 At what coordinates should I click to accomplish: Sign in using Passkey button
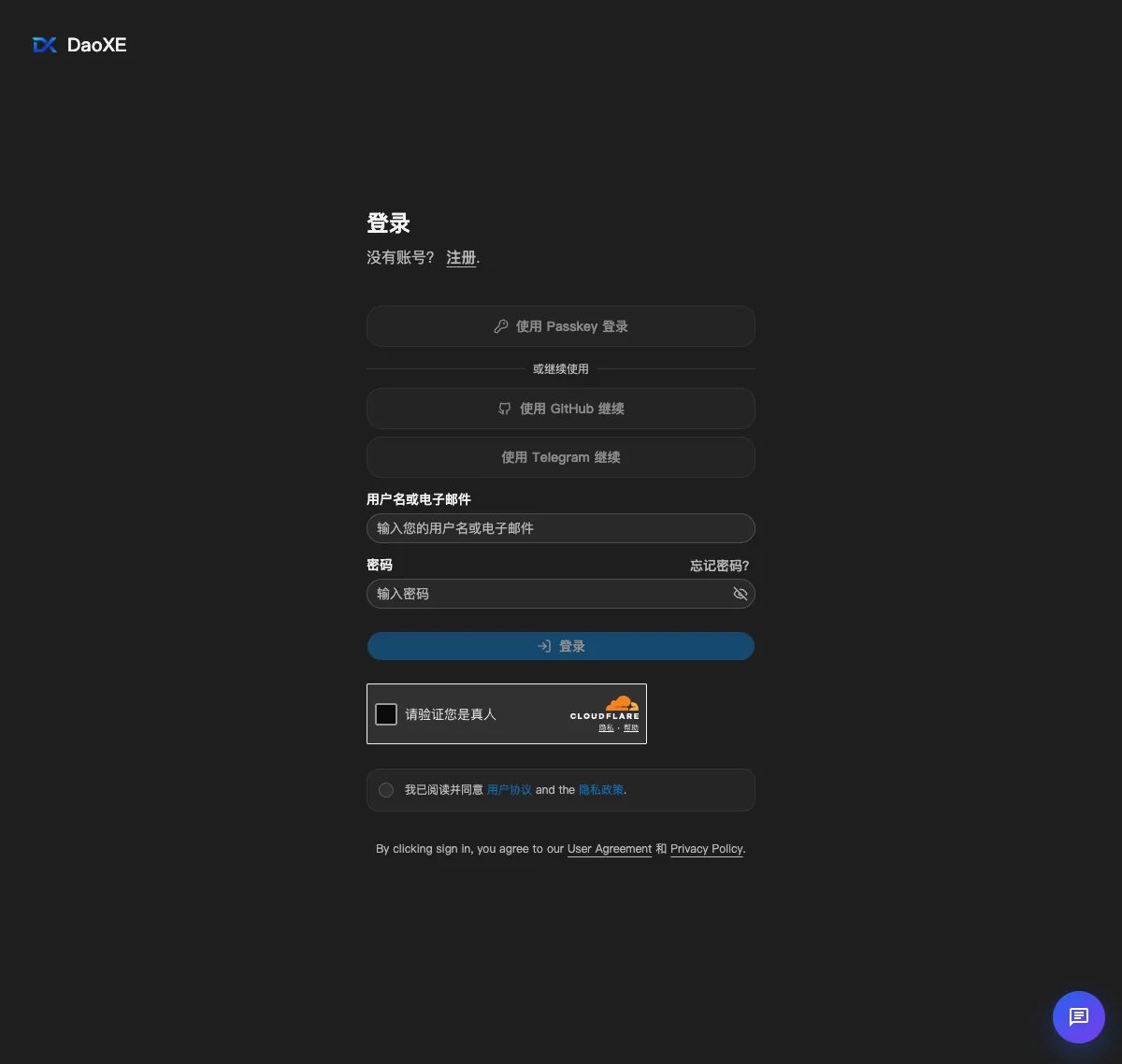(561, 326)
